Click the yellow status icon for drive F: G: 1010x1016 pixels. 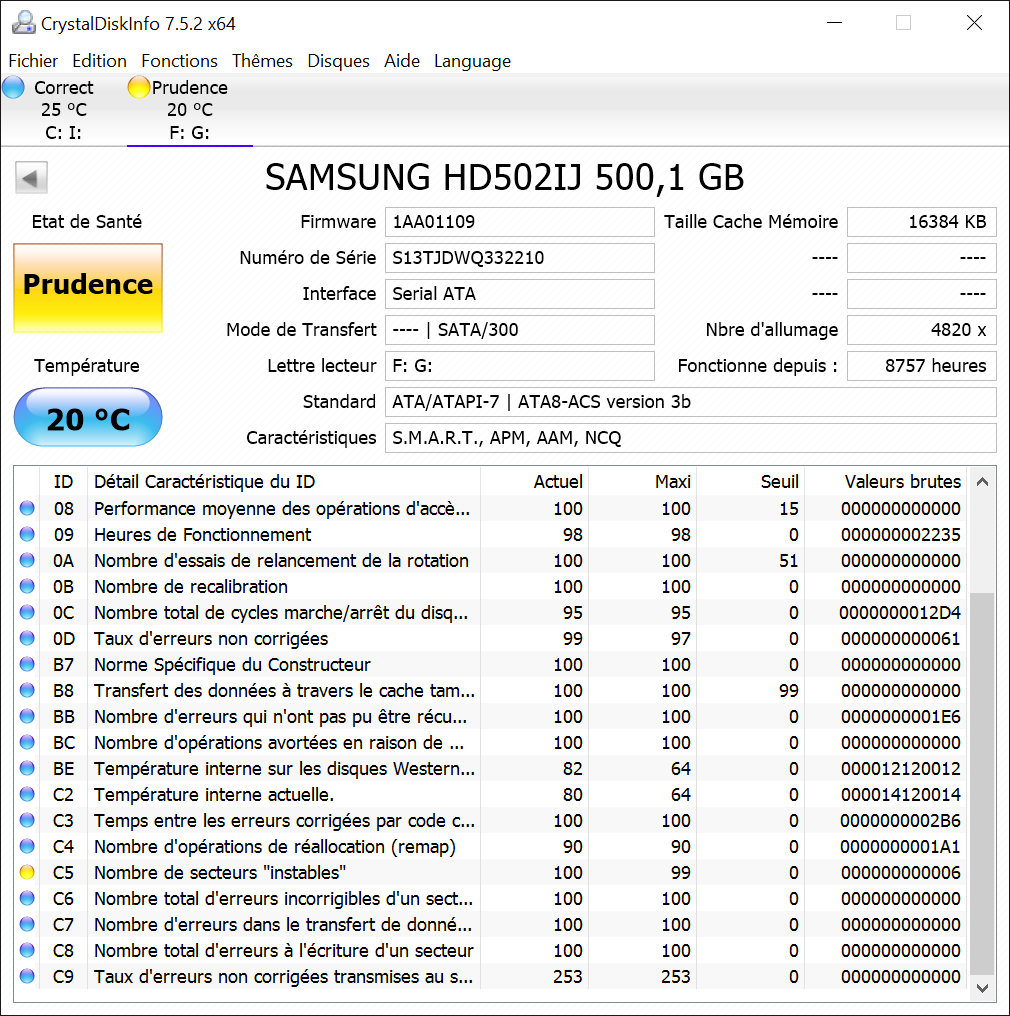tap(139, 87)
